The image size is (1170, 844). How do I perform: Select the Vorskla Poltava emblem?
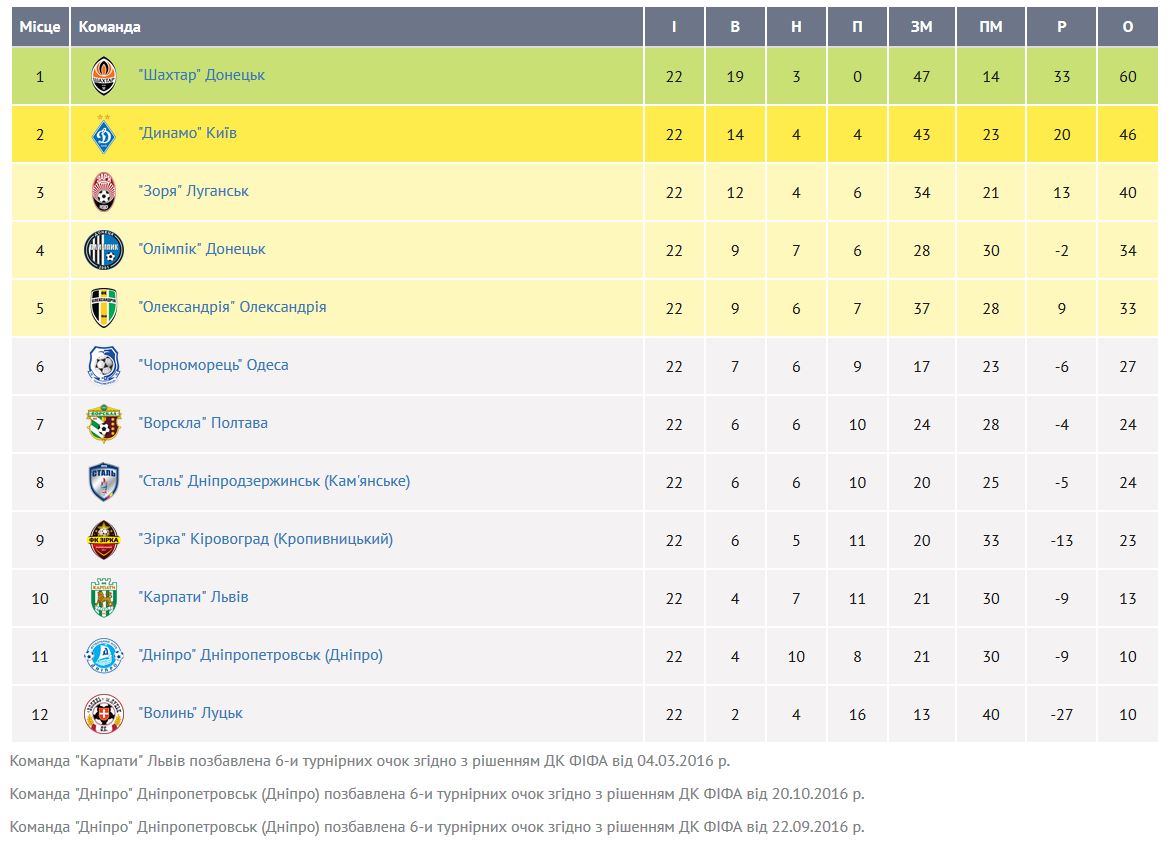[x=104, y=424]
